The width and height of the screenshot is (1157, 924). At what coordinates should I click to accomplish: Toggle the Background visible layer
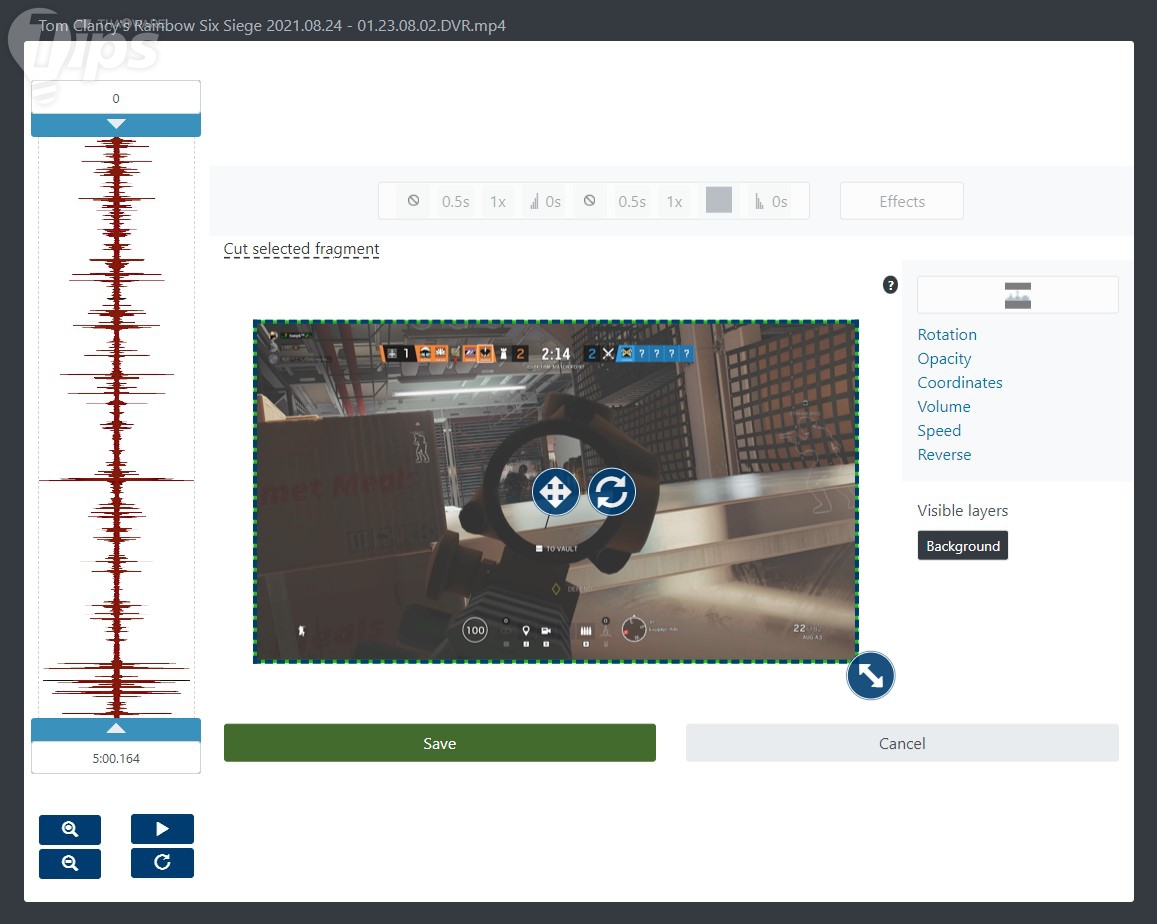(x=962, y=546)
